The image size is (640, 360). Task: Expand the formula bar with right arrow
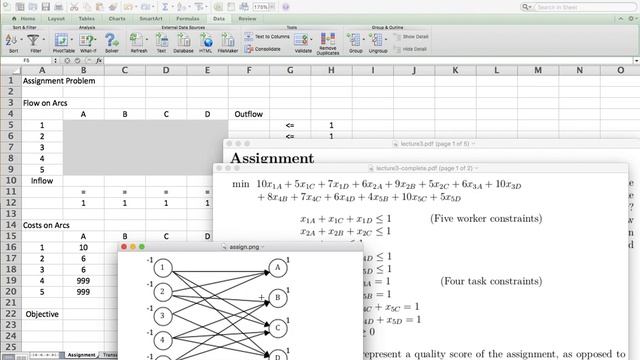coord(636,60)
